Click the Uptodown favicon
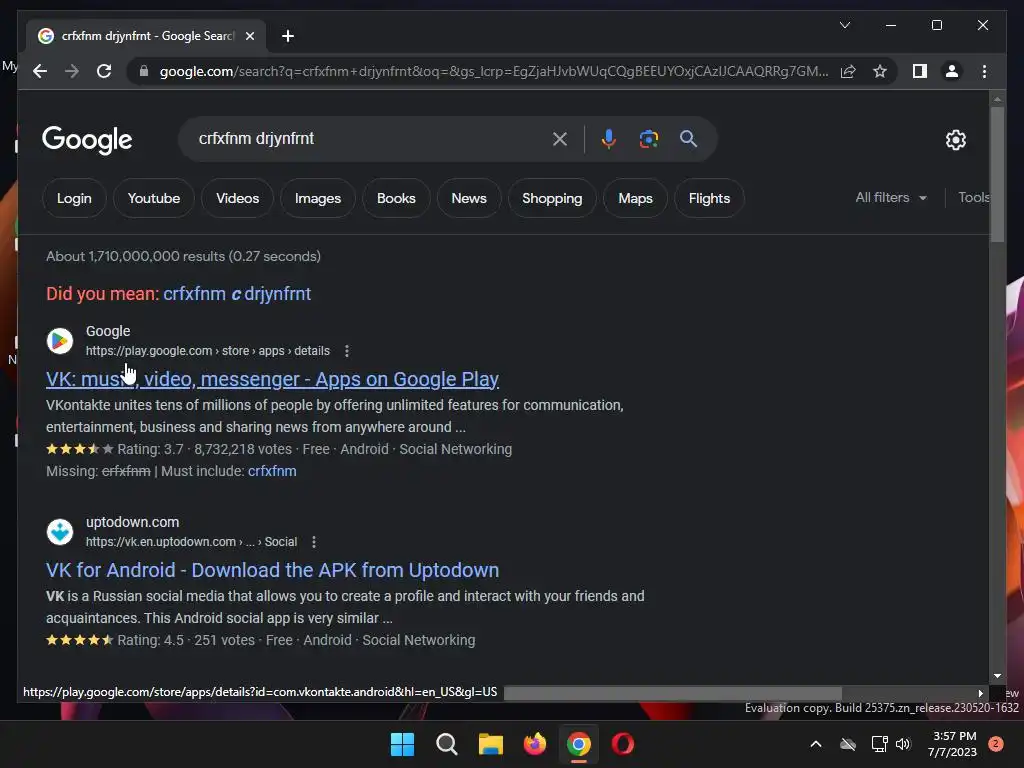This screenshot has width=1024, height=768. point(59,532)
